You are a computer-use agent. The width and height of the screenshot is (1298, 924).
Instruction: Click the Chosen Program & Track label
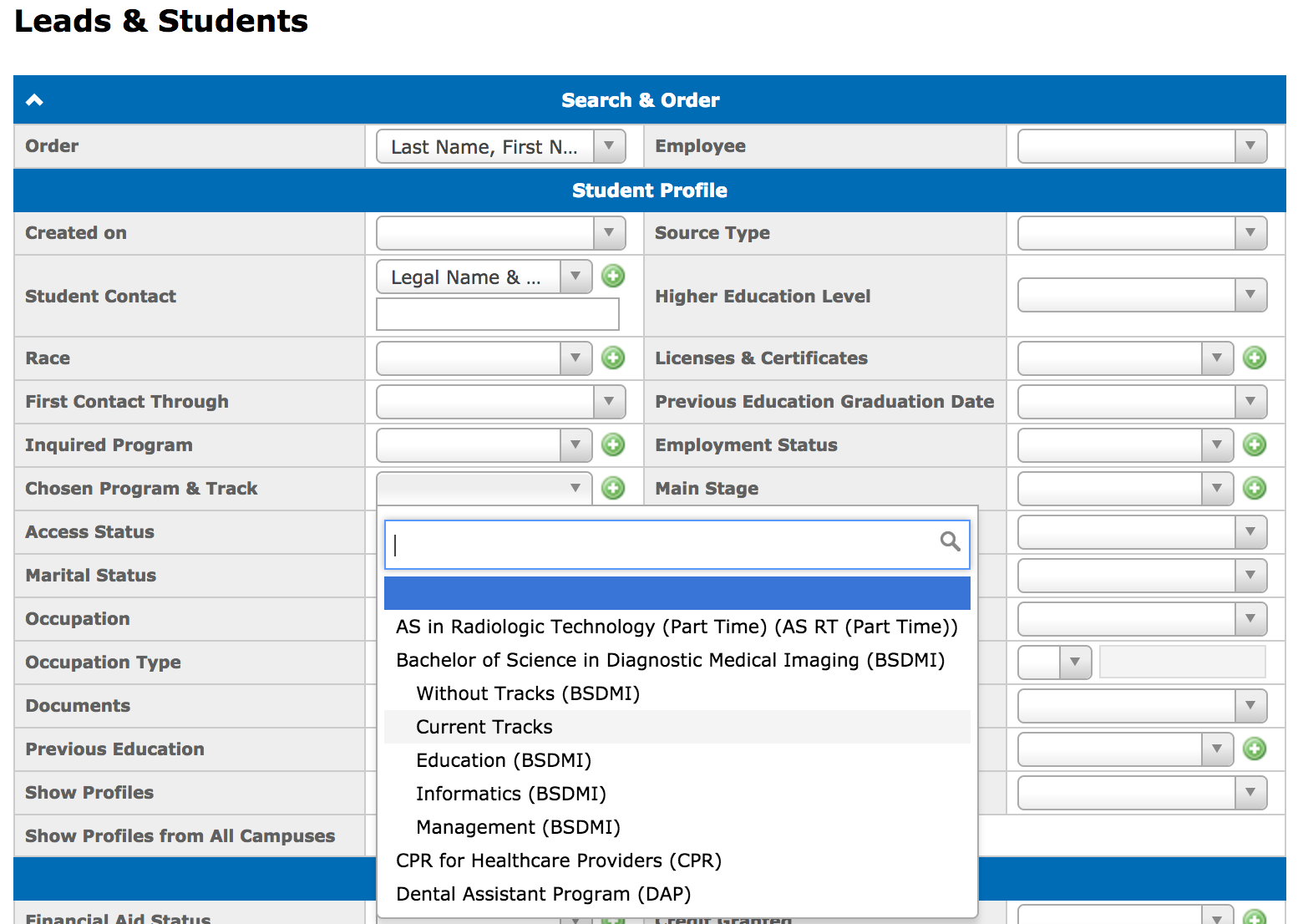(x=141, y=489)
